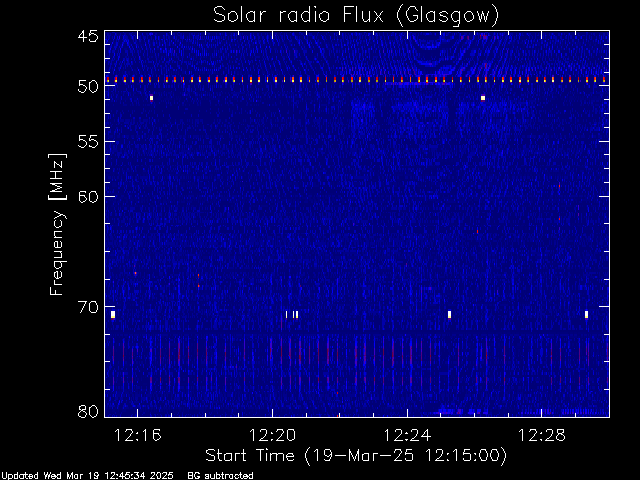The height and width of the screenshot is (480, 640).
Task: Click the 12:28 time tick label
Action: coord(542,435)
